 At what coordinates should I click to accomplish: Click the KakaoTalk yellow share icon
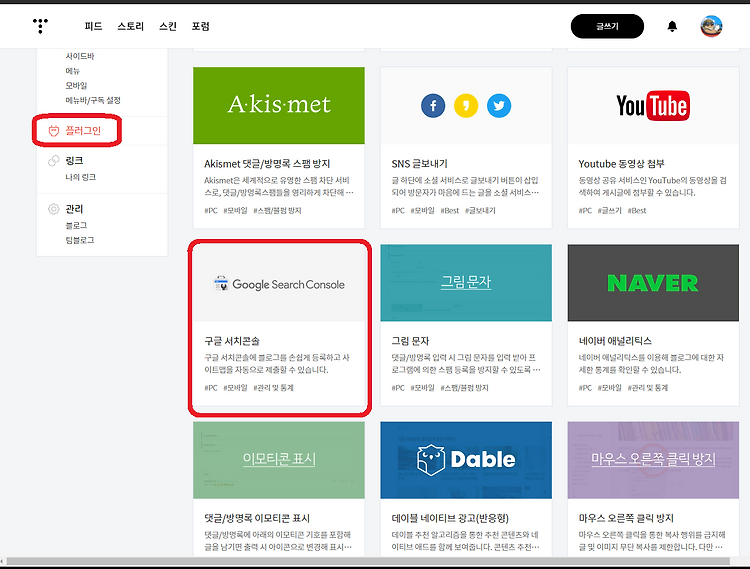tap(466, 106)
